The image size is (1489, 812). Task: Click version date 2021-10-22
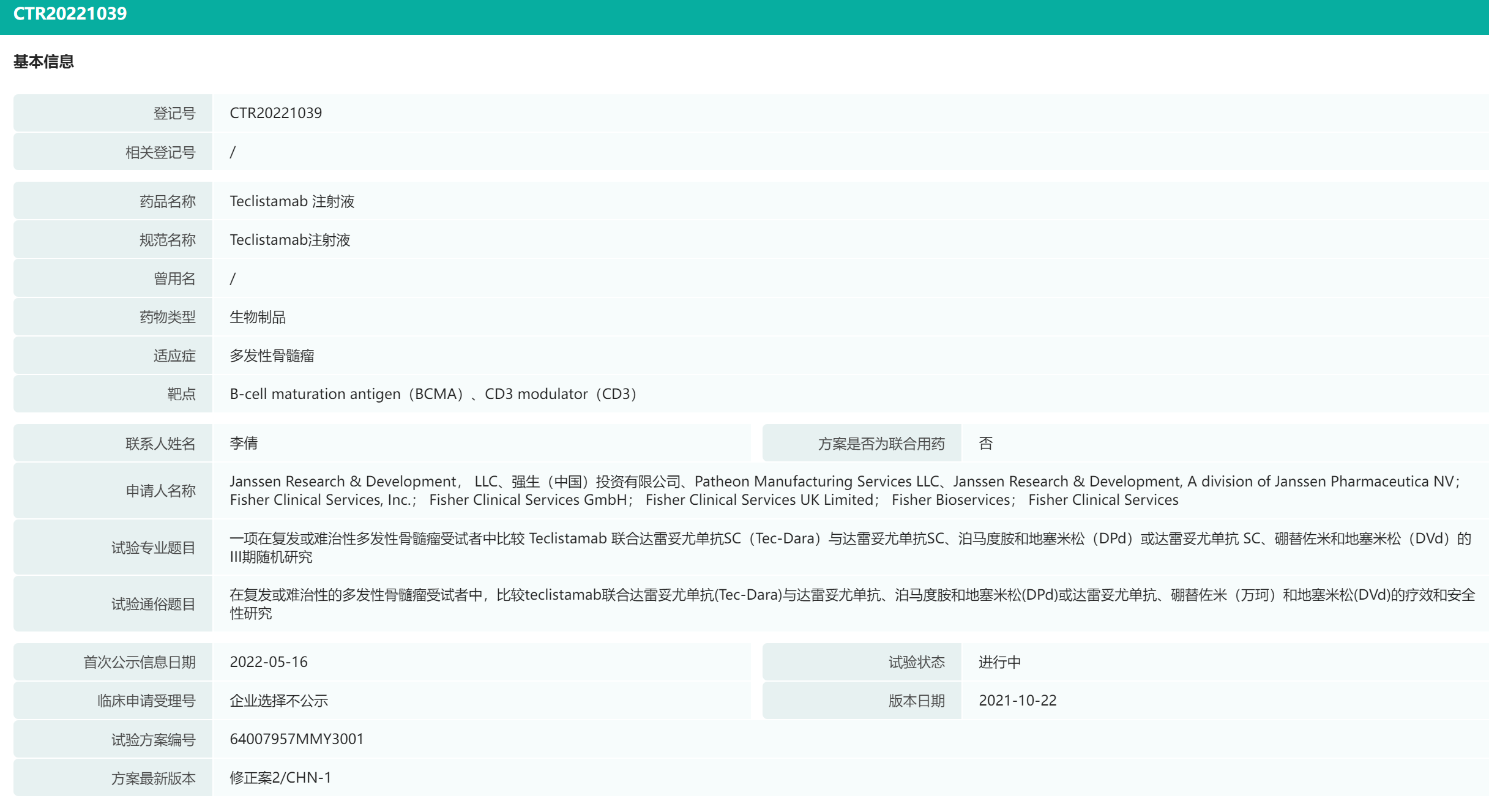(1017, 701)
